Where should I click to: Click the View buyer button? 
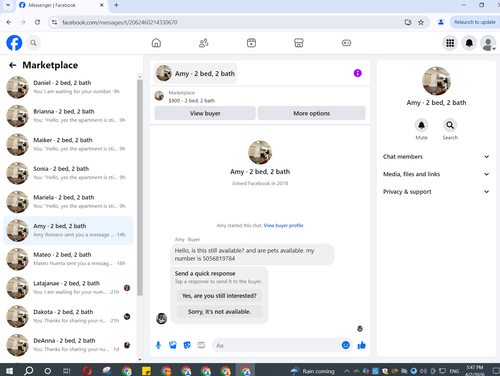click(x=205, y=113)
